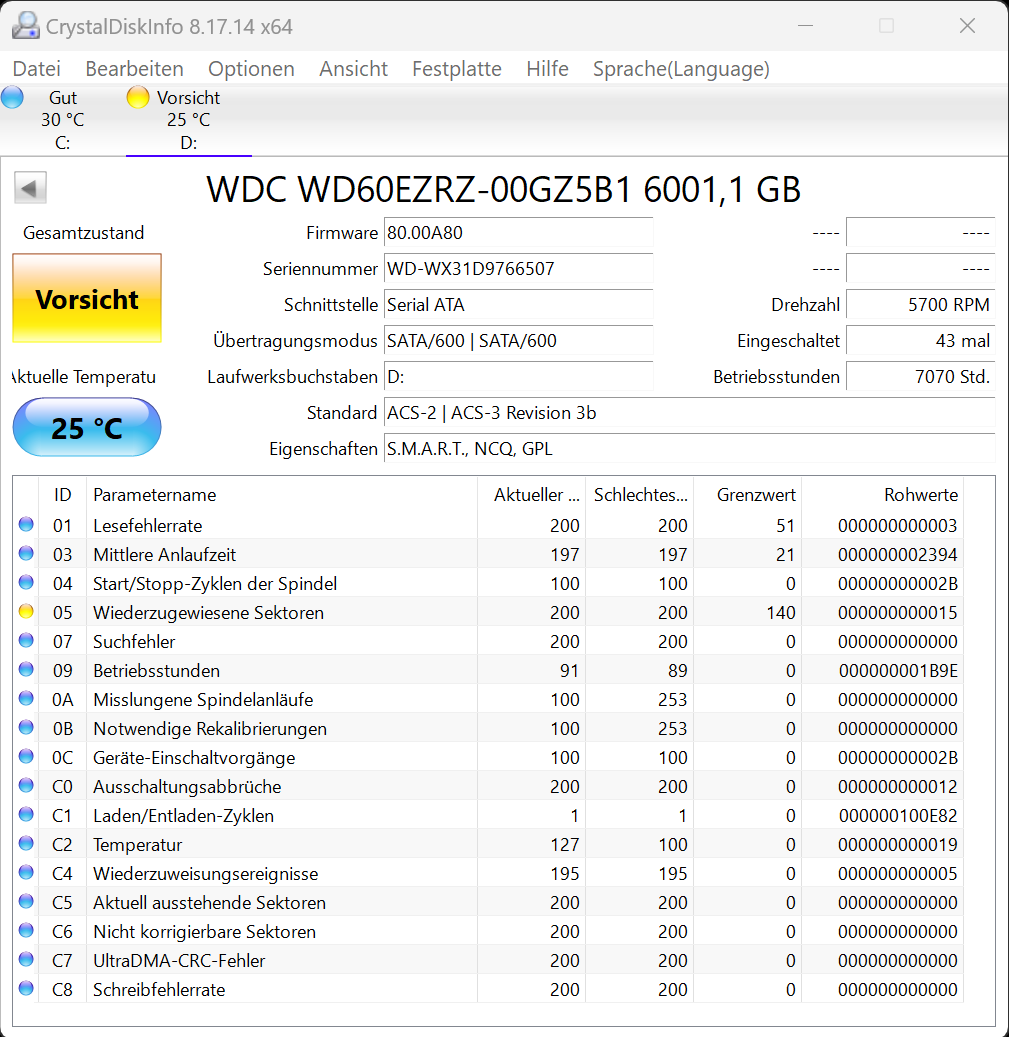
Task: Click the previous disk arrow button
Action: (x=30, y=188)
